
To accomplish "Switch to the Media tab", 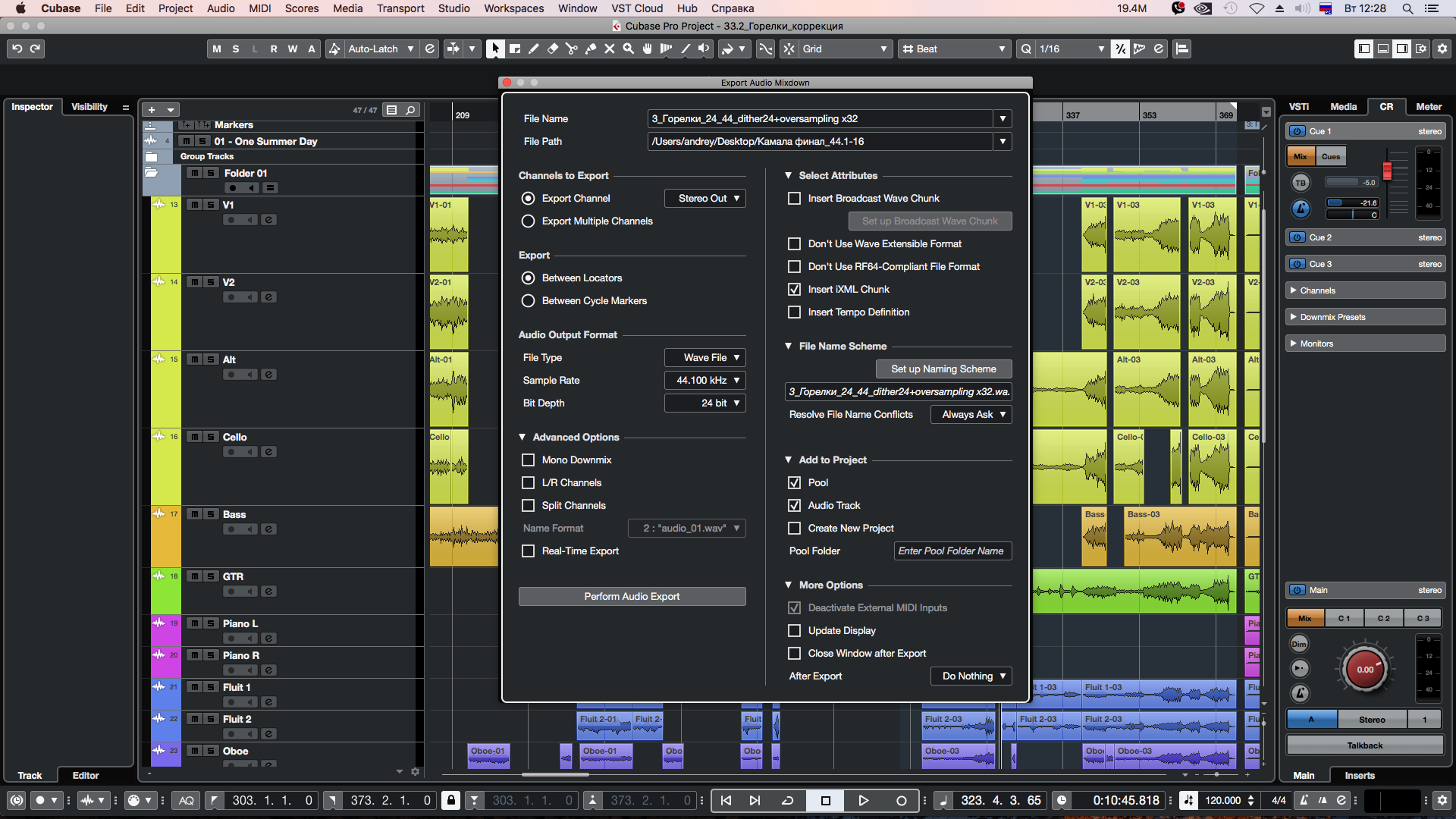I will pos(1344,107).
